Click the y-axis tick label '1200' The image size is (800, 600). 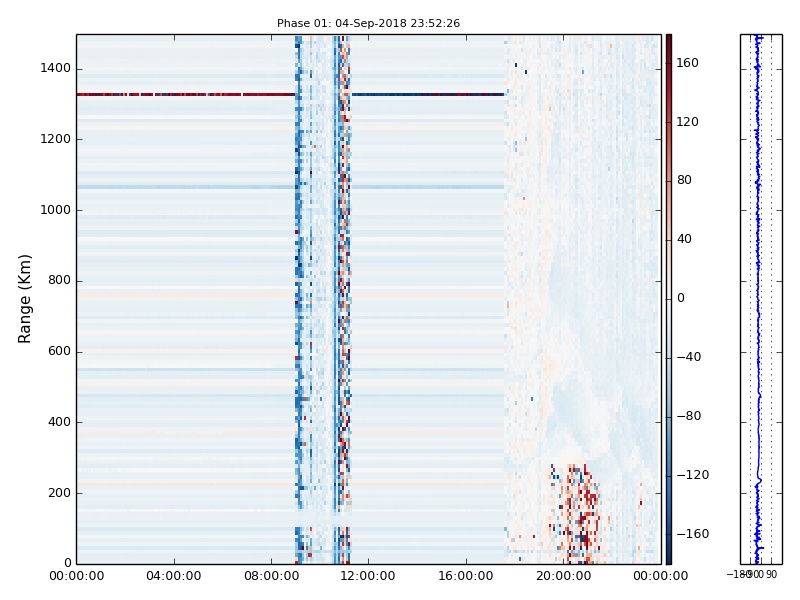(x=56, y=139)
